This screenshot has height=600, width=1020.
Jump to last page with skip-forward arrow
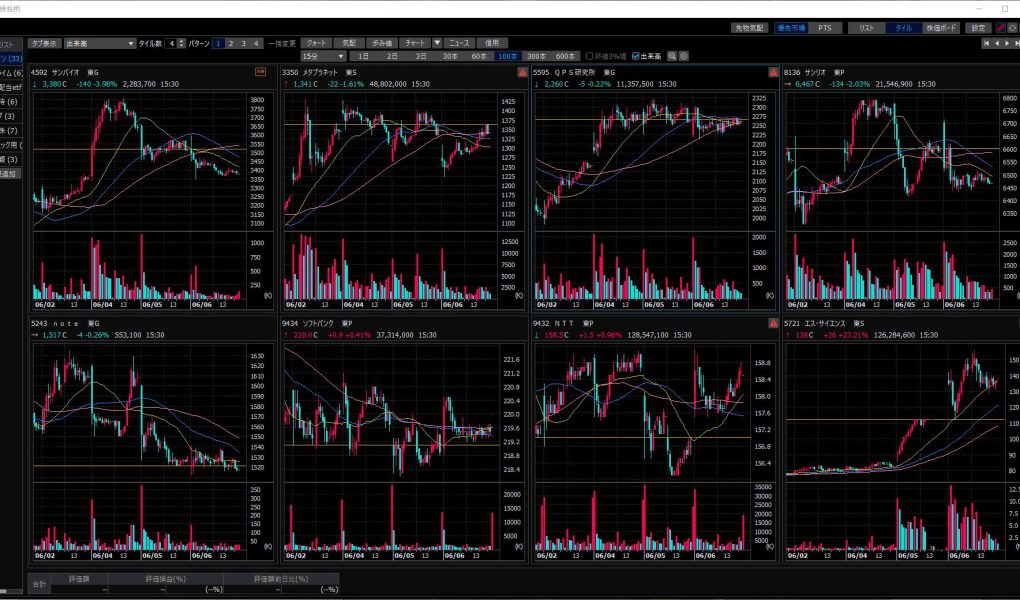1014,44
